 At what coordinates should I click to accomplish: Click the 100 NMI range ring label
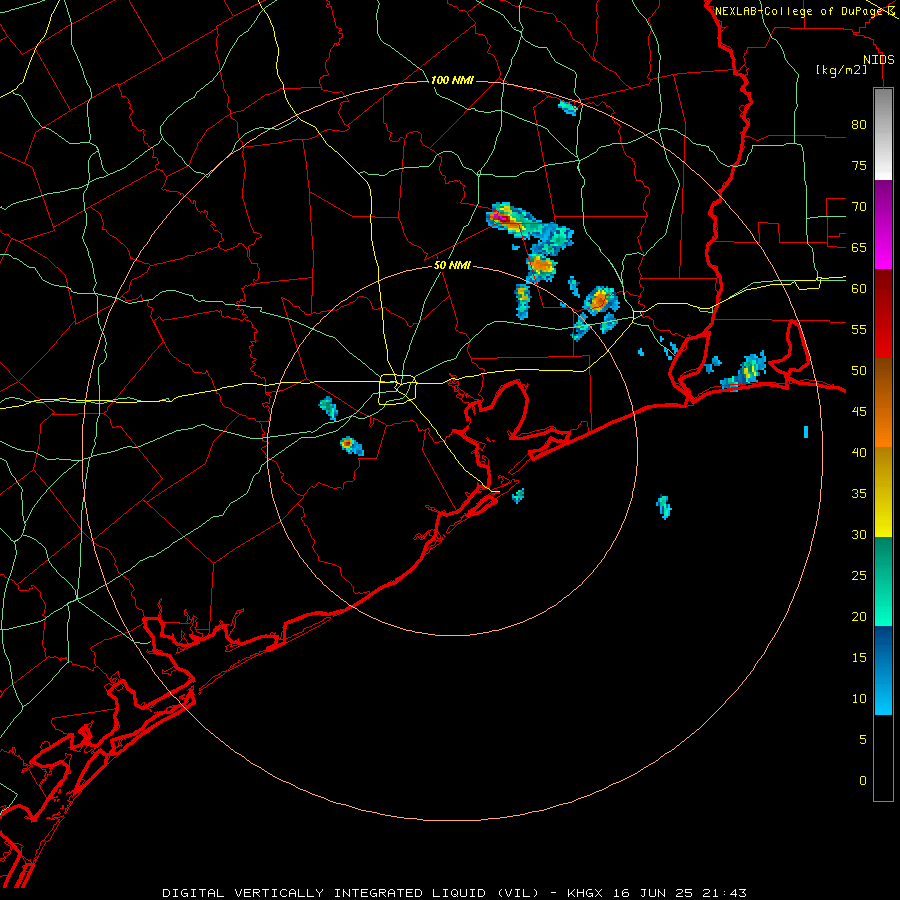tap(452, 80)
